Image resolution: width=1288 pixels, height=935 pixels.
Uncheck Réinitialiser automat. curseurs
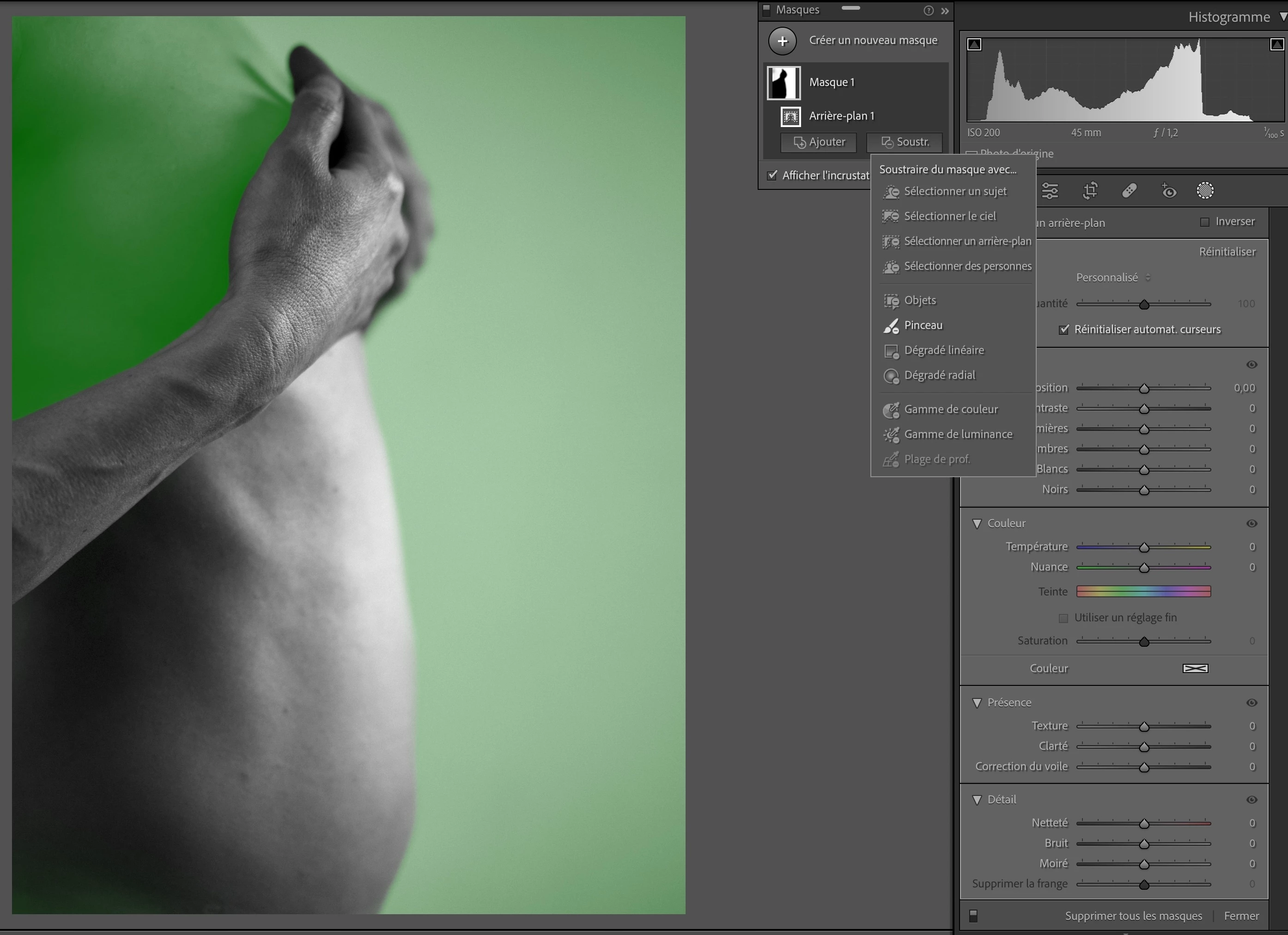coord(1063,329)
